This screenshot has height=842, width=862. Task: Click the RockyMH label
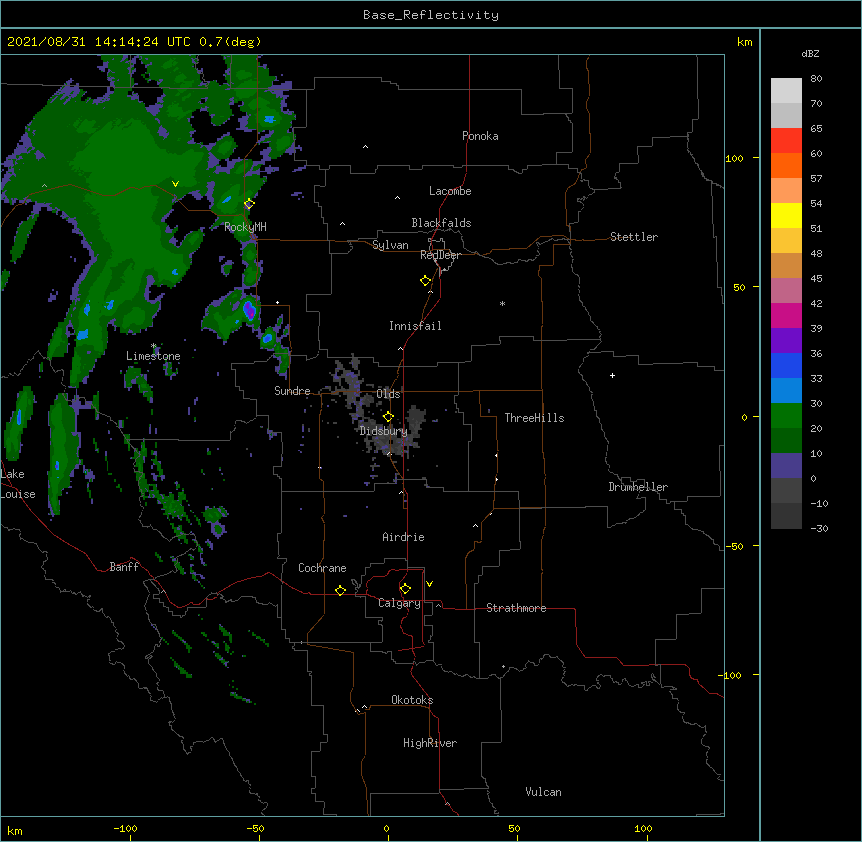pyautogui.click(x=245, y=227)
